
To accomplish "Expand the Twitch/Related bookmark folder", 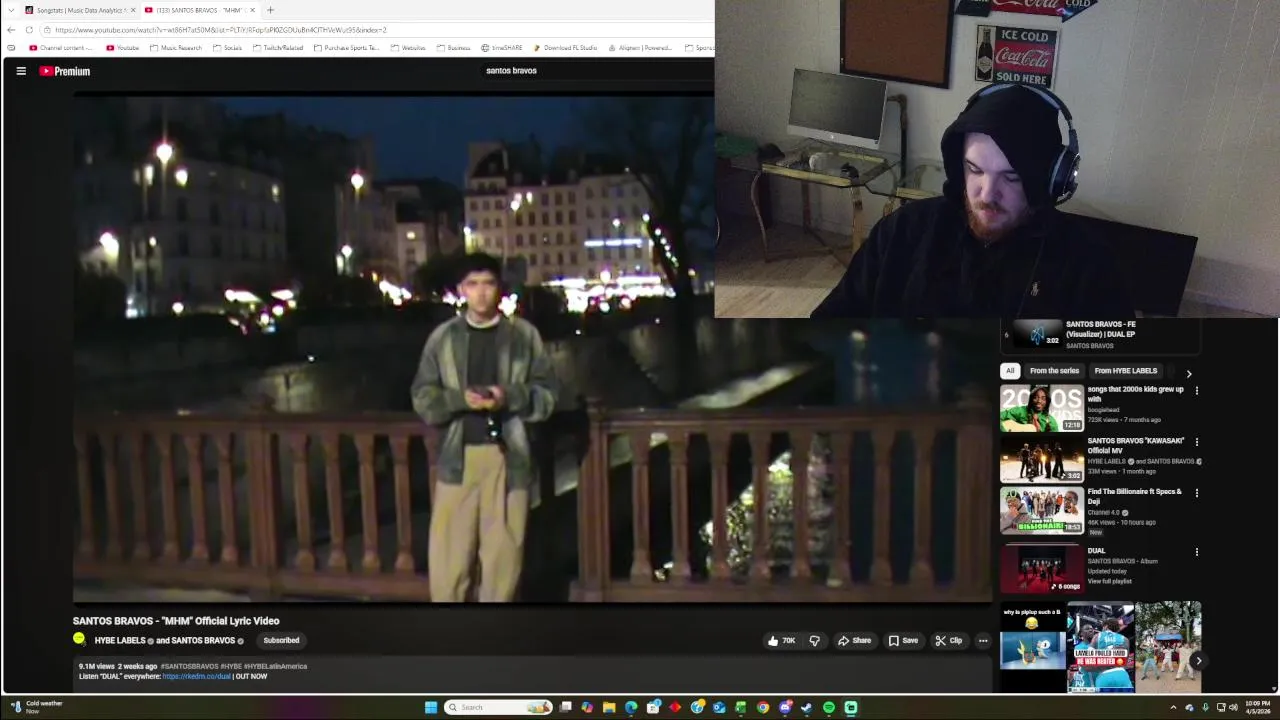I will point(278,48).
